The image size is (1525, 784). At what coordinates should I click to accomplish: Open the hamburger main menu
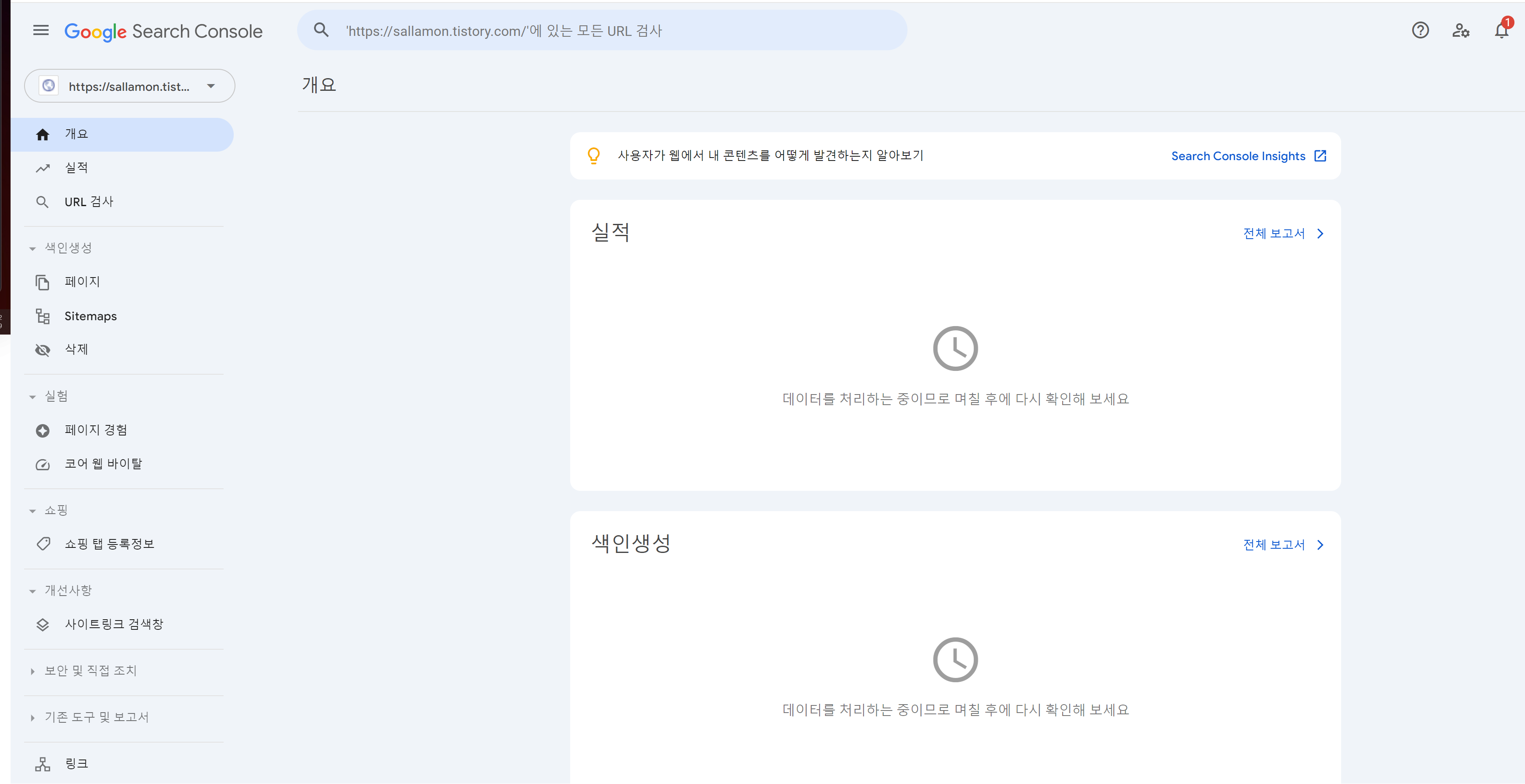pyautogui.click(x=41, y=30)
